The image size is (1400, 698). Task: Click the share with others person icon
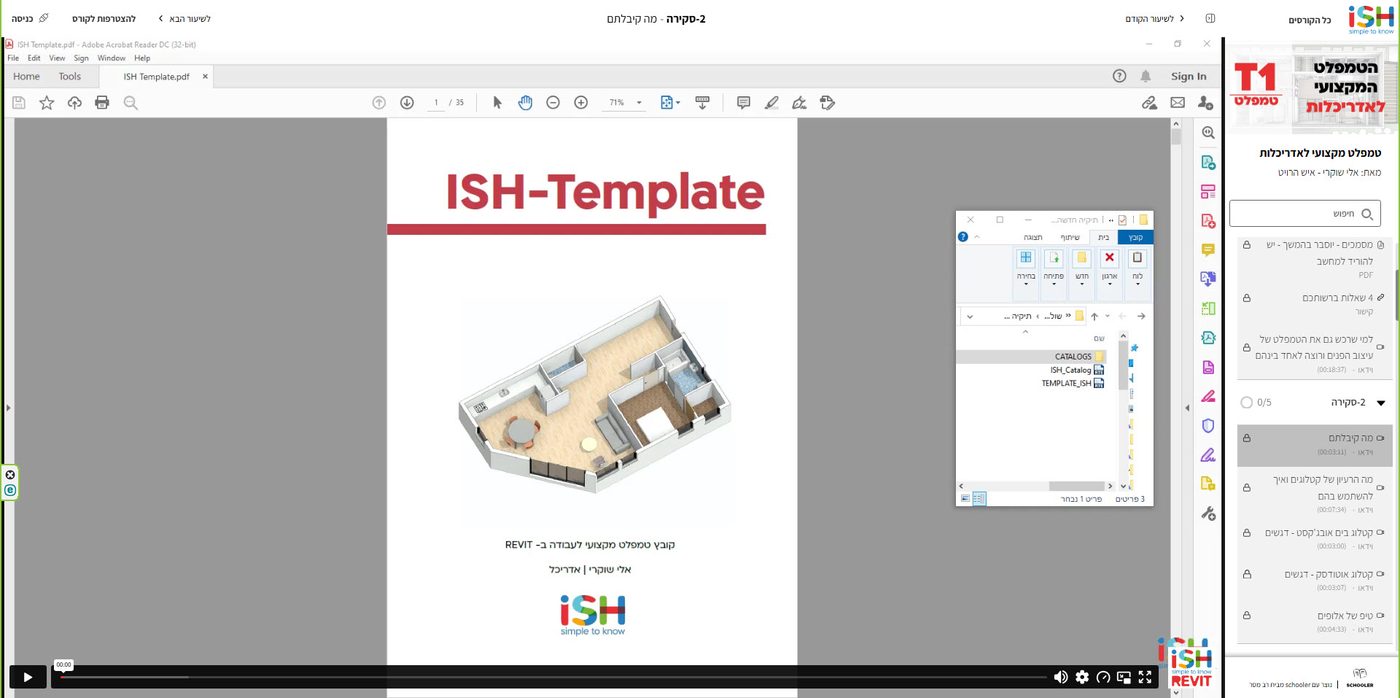pyautogui.click(x=1205, y=102)
